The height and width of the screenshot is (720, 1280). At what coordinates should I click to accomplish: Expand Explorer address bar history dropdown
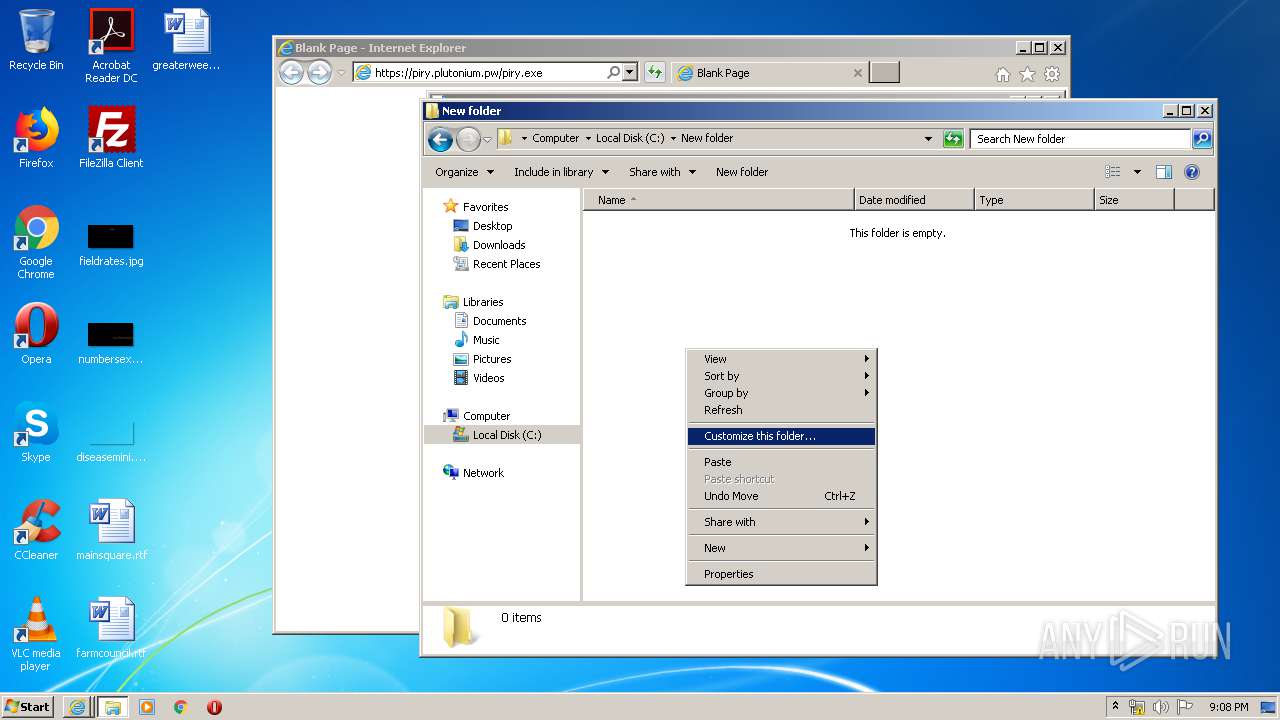point(928,139)
